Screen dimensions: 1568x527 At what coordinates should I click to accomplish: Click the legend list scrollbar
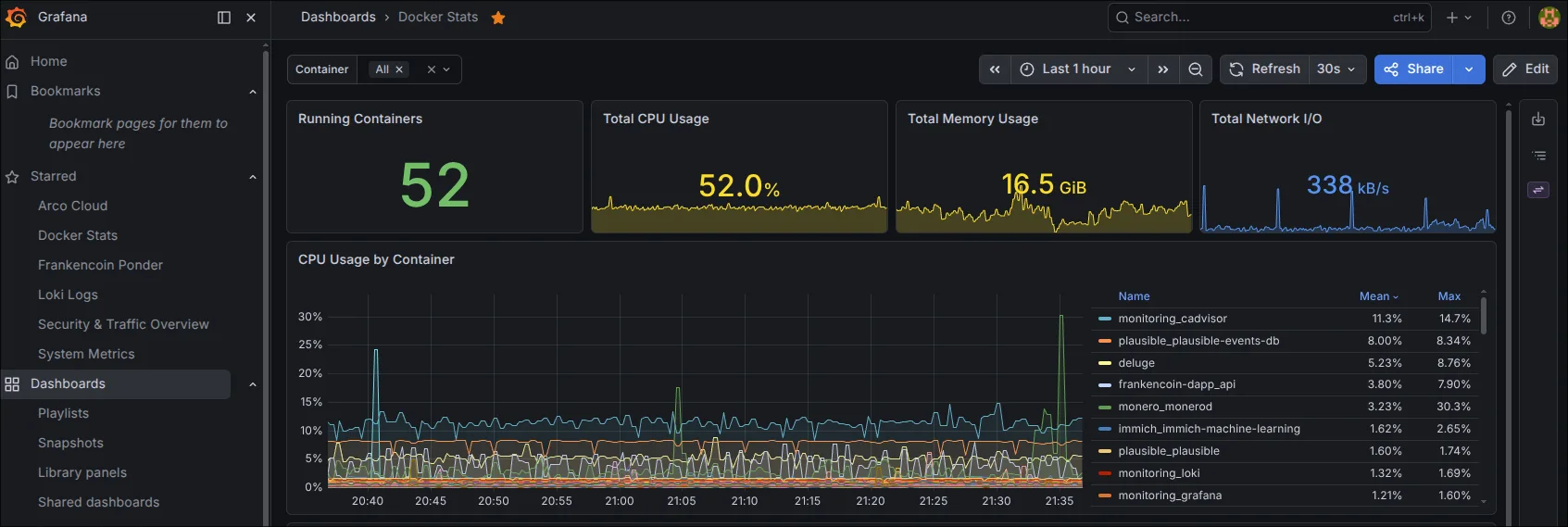[1484, 315]
